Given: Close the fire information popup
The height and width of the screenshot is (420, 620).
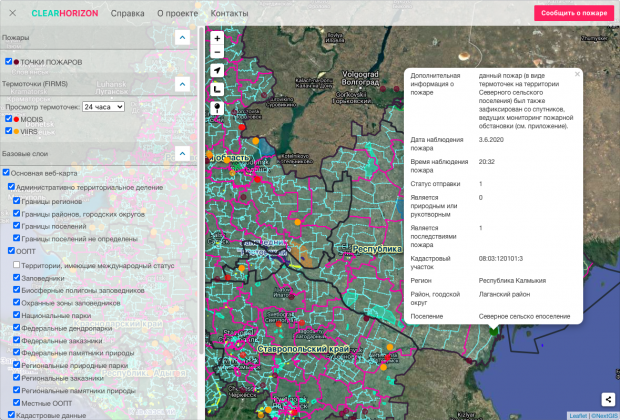Looking at the screenshot, I should pos(577,74).
